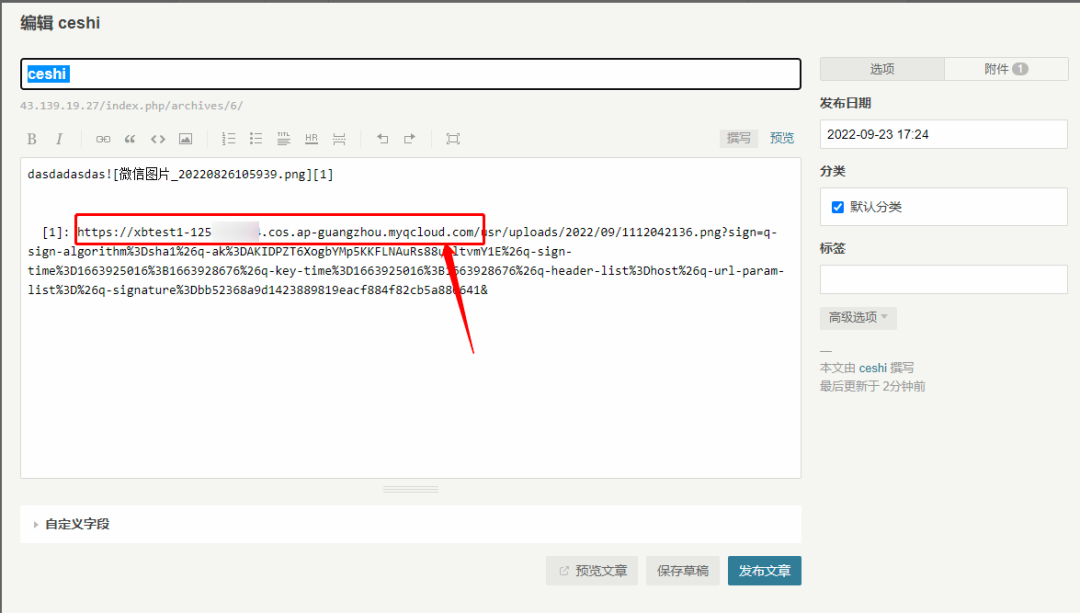Click the 预览文章 button
1080x613 pixels.
[592, 571]
